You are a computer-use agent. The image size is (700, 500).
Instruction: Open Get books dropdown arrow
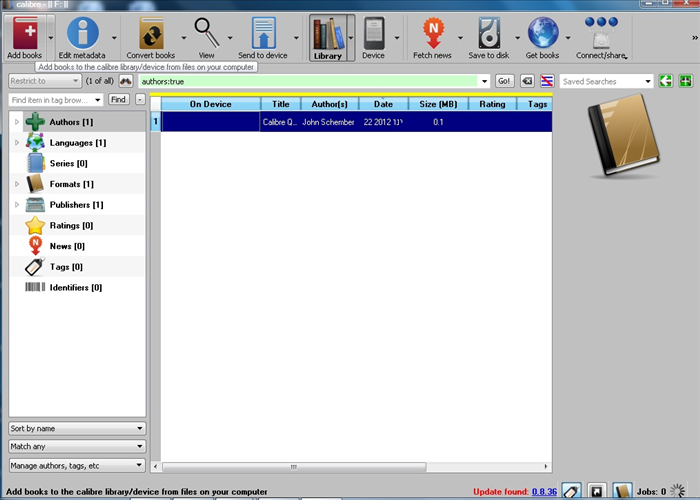568,38
